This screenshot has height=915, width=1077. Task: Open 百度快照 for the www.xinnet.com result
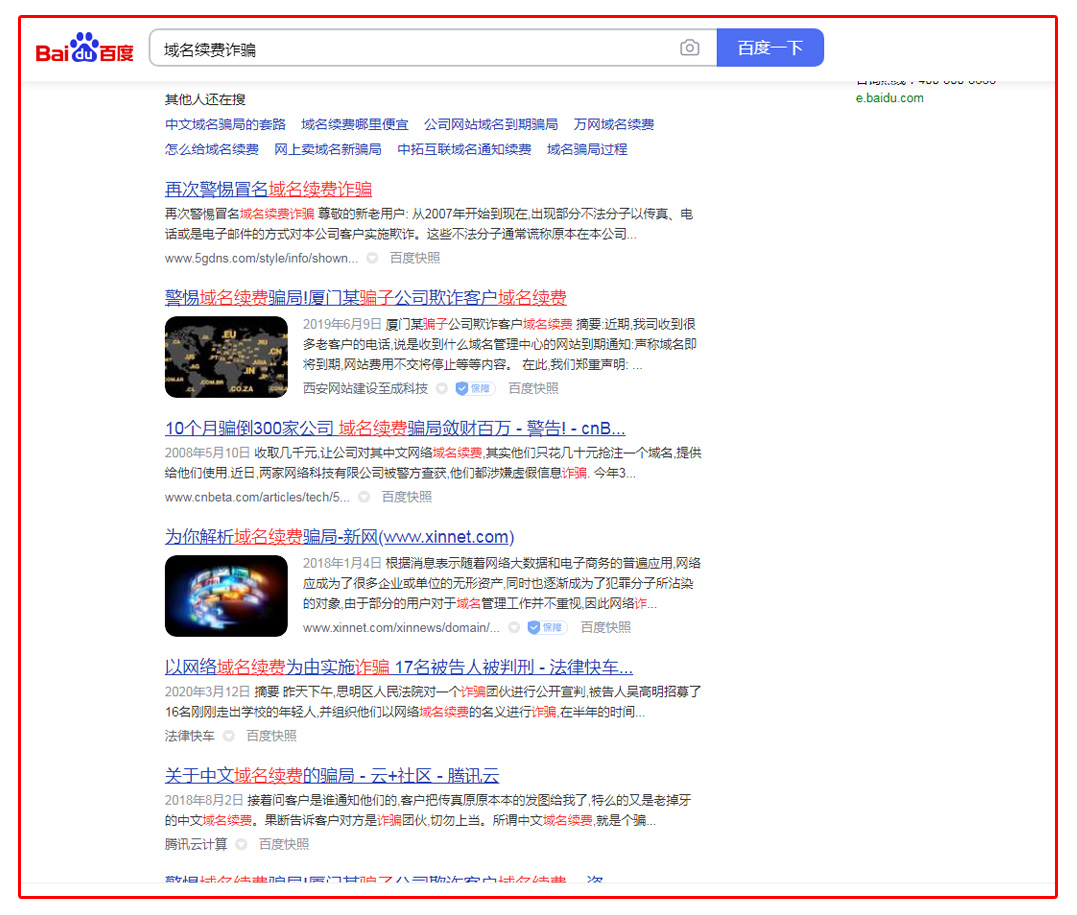pyautogui.click(x=605, y=627)
